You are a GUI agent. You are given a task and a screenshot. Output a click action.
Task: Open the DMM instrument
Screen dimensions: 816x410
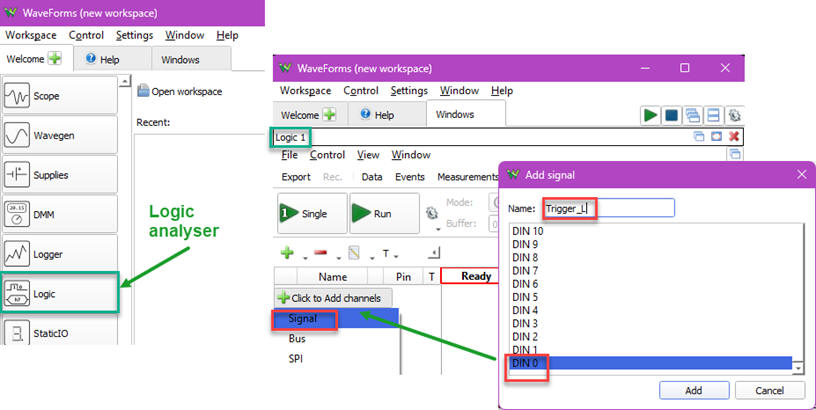pyautogui.click(x=59, y=214)
